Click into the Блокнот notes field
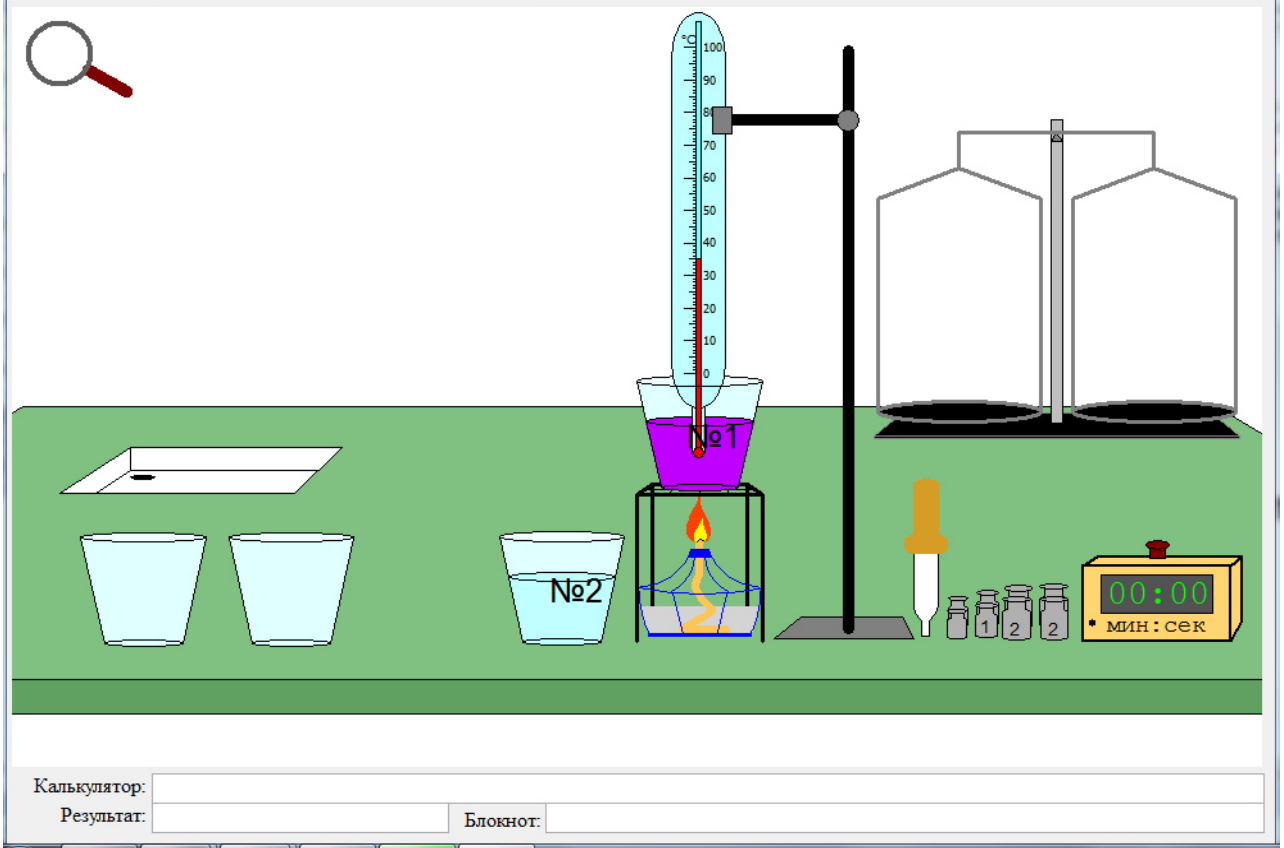The image size is (1284, 848). tap(905, 817)
